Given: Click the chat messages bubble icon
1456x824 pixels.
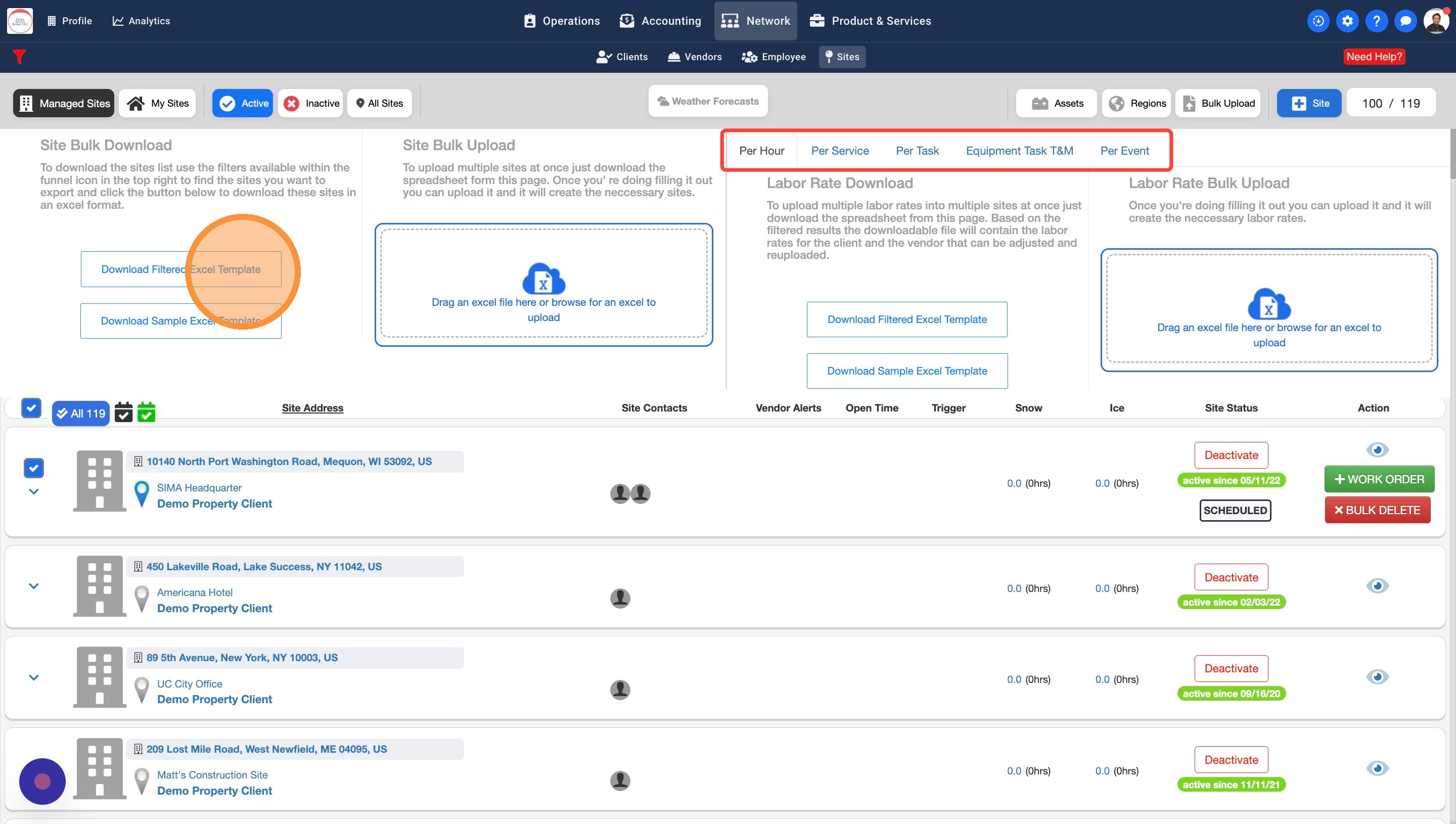Looking at the screenshot, I should coord(1405,21).
